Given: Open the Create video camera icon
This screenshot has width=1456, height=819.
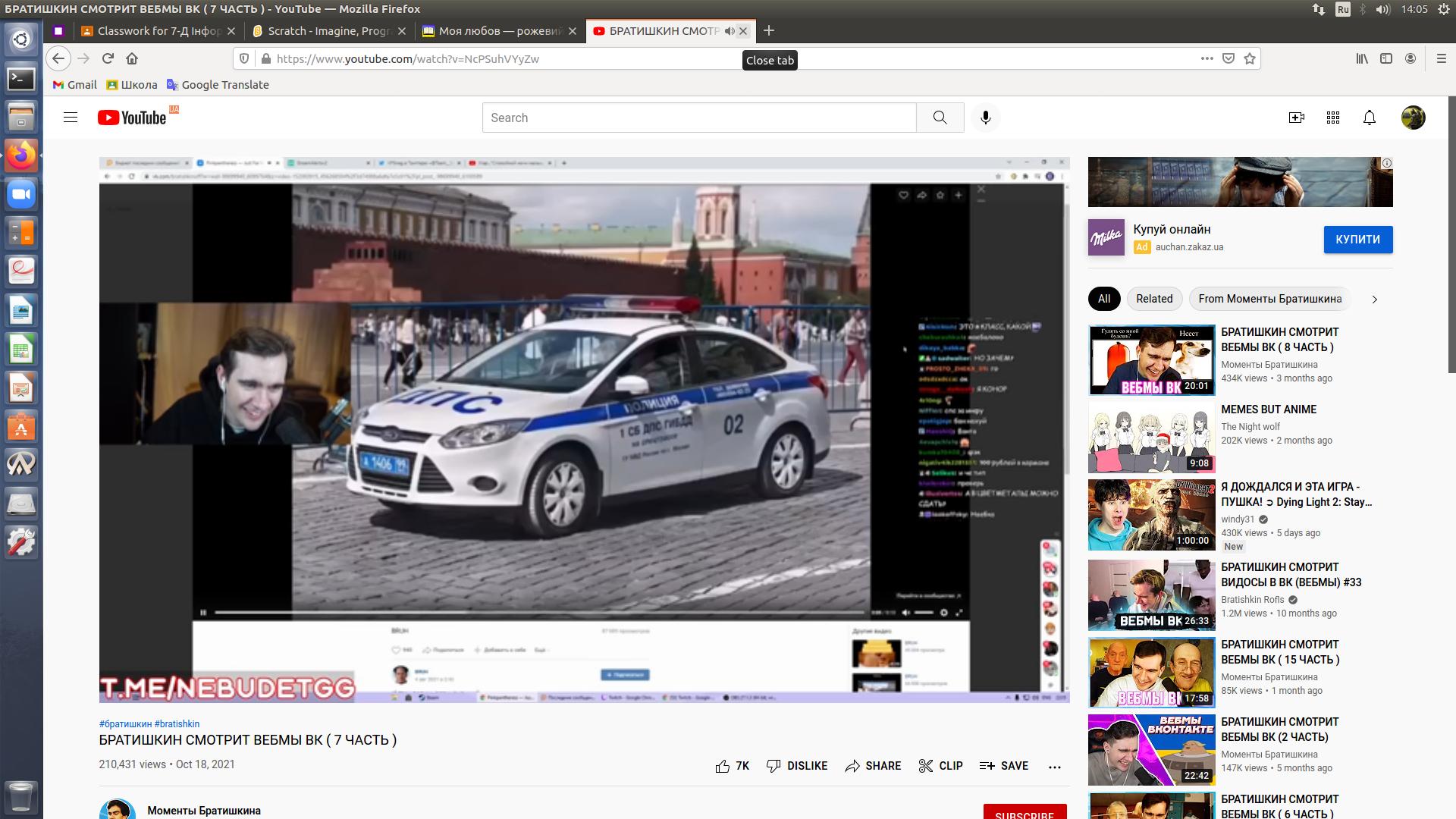Looking at the screenshot, I should coord(1296,118).
